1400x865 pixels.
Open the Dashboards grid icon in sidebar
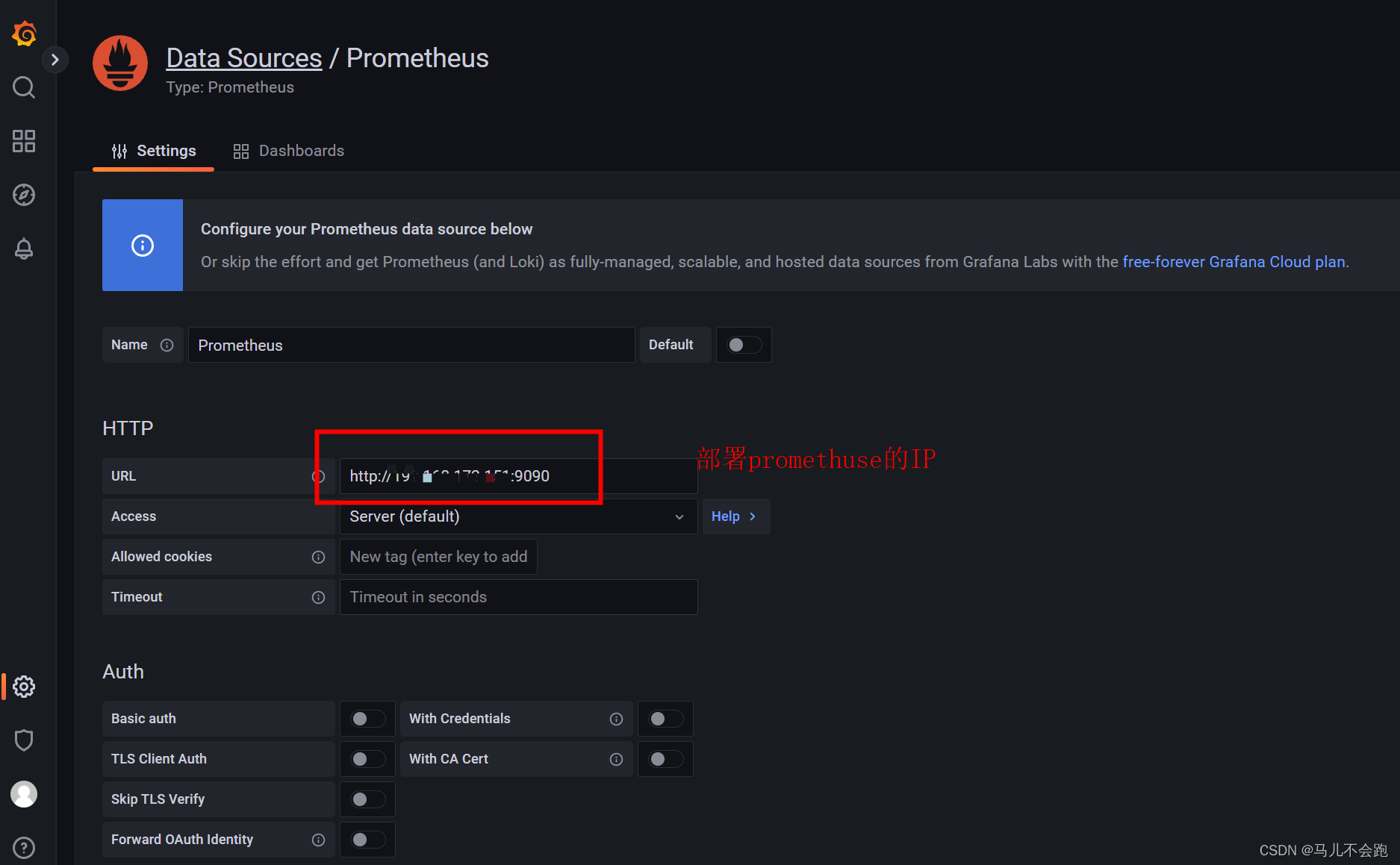point(24,141)
